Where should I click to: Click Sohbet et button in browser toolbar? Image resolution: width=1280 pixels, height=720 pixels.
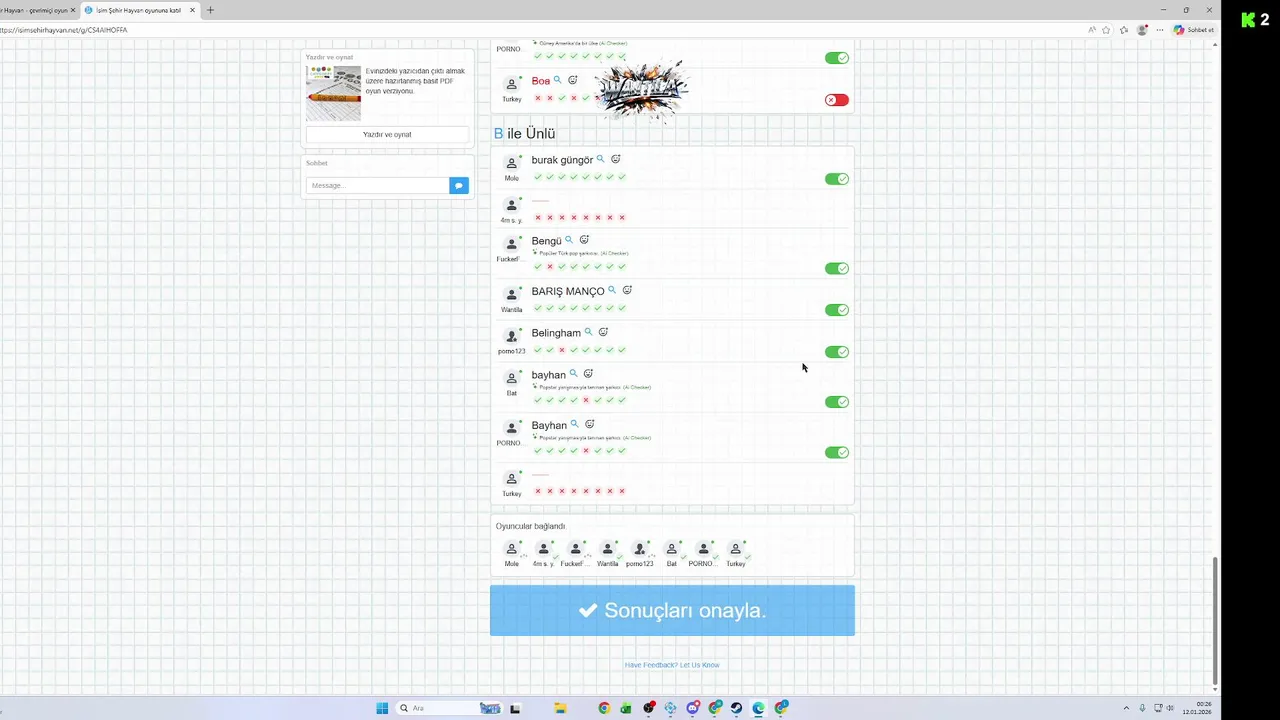pos(1194,30)
